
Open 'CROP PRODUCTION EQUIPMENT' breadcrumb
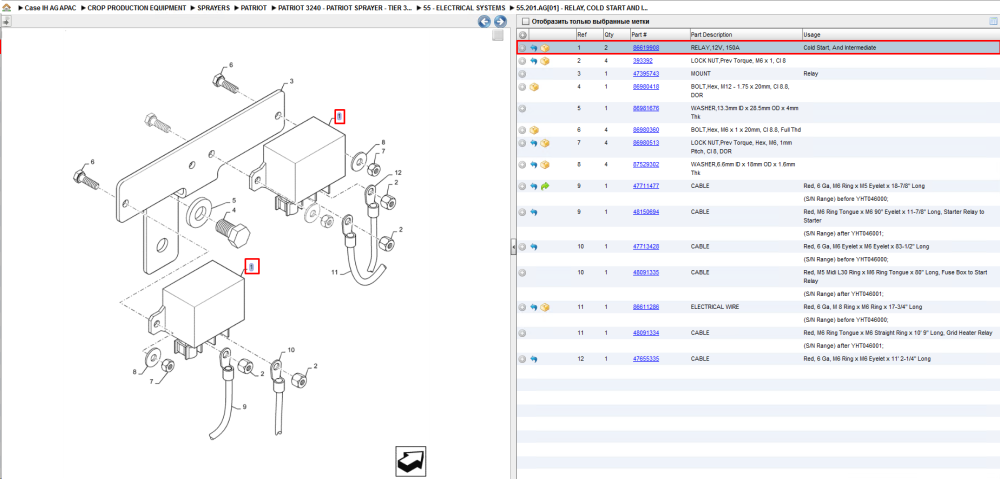tap(137, 8)
